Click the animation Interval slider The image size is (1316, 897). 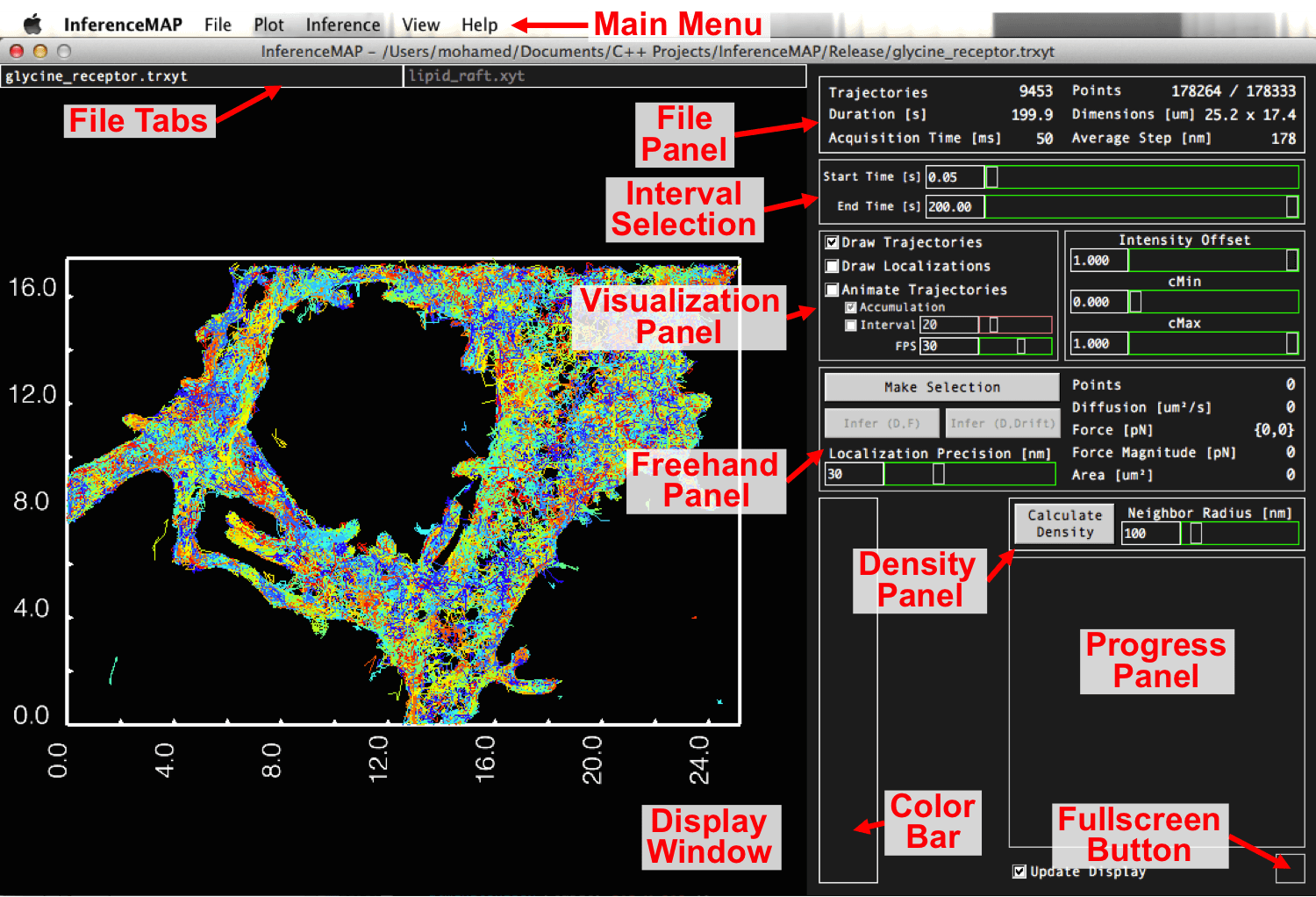pyautogui.click(x=1015, y=325)
